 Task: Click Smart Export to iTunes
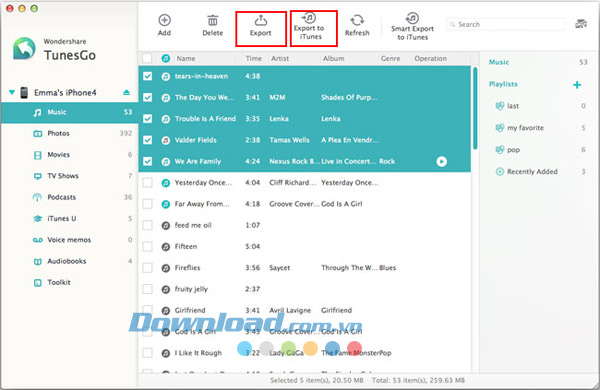point(412,26)
